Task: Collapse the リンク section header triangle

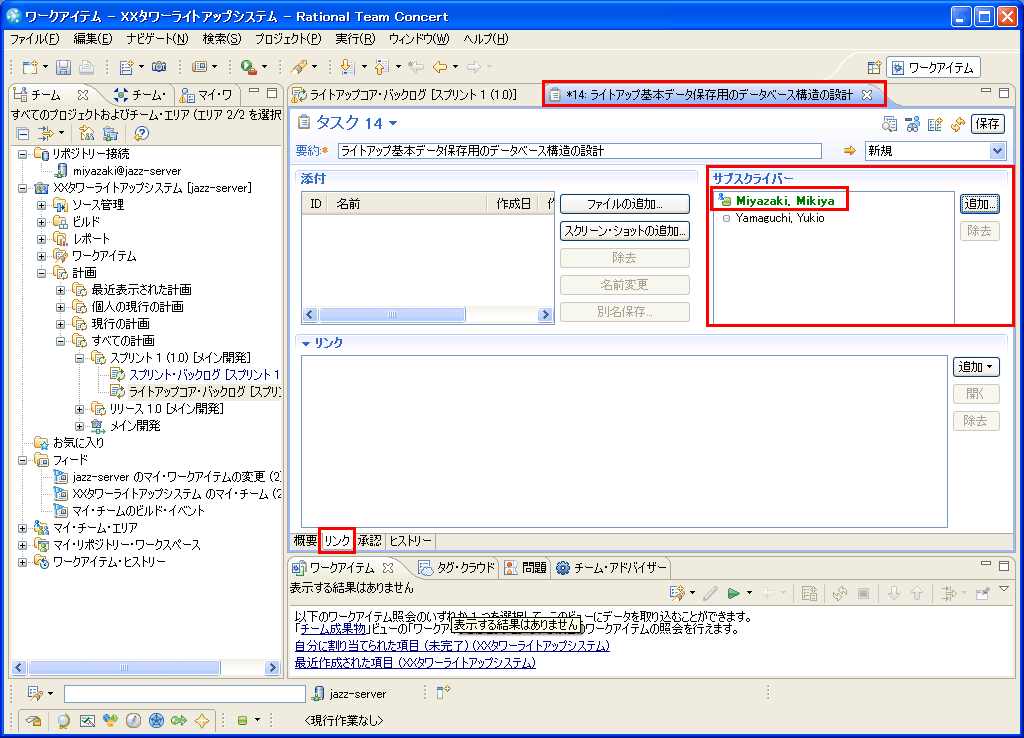Action: point(305,343)
